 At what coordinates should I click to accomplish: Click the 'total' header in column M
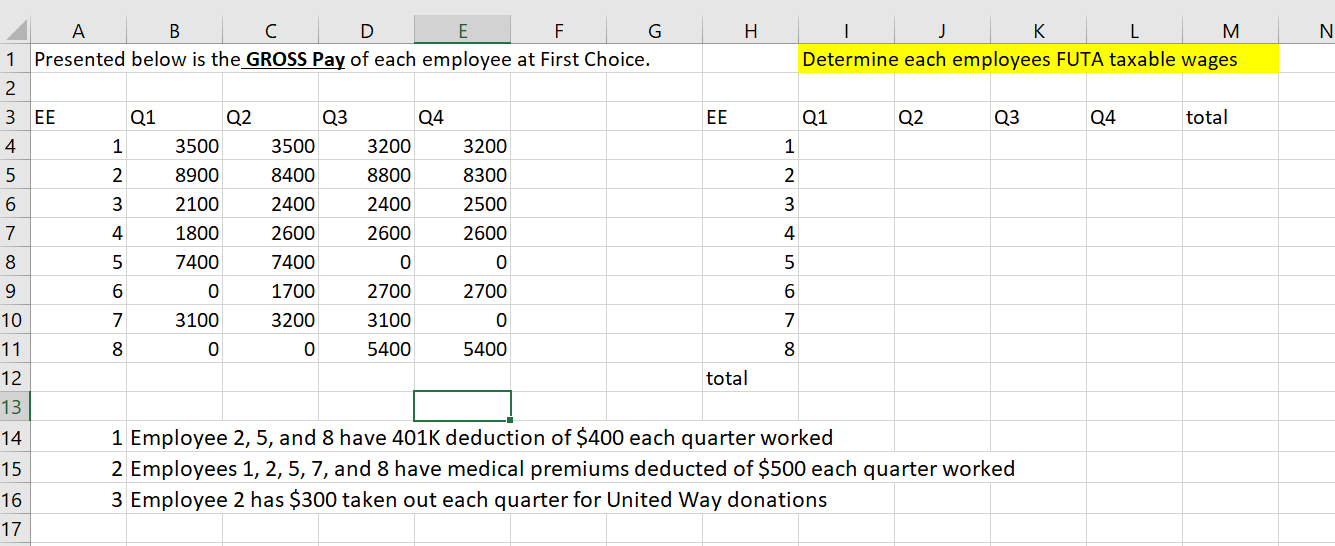[x=1230, y=117]
